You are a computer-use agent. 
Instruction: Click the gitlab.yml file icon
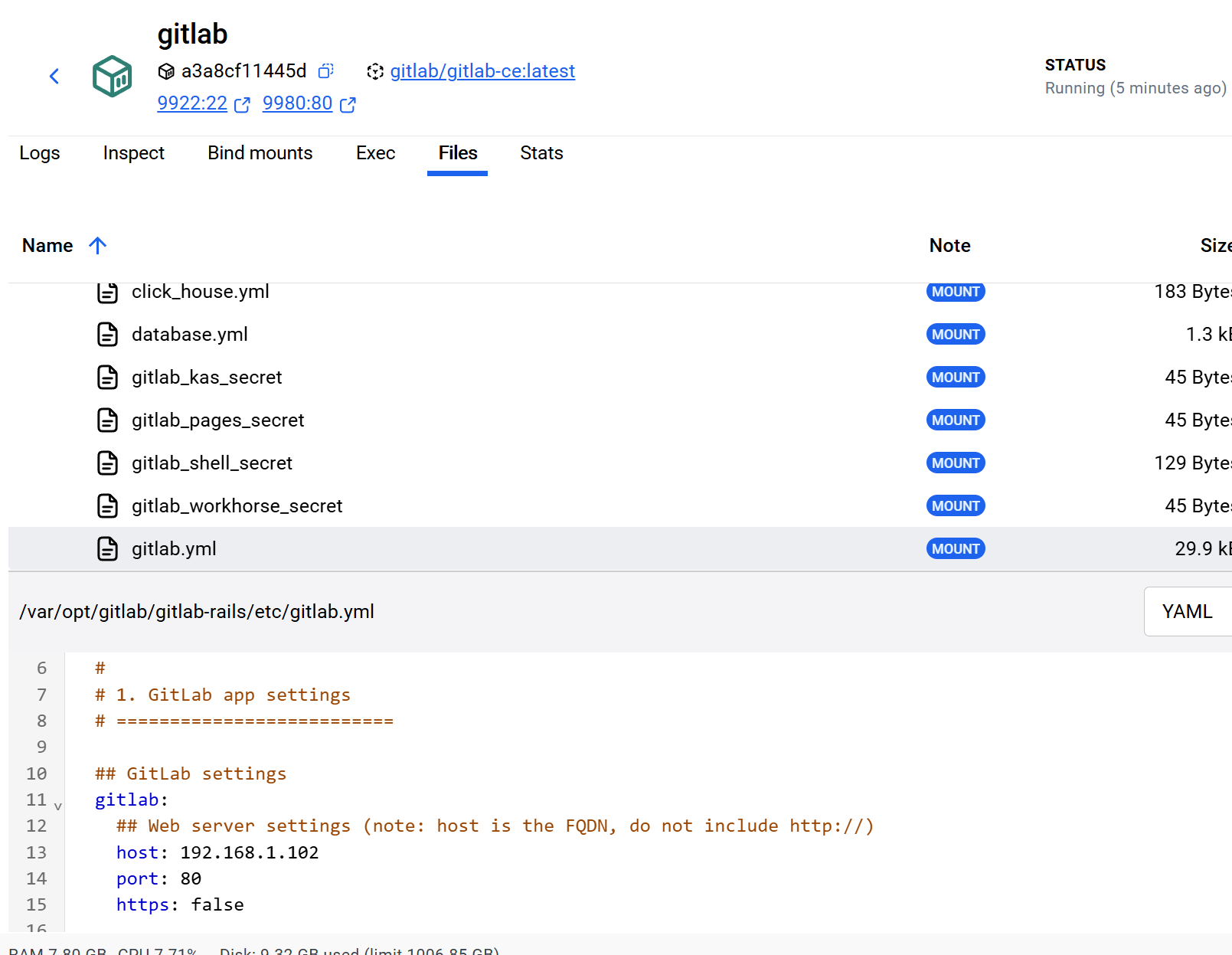pyautogui.click(x=108, y=549)
